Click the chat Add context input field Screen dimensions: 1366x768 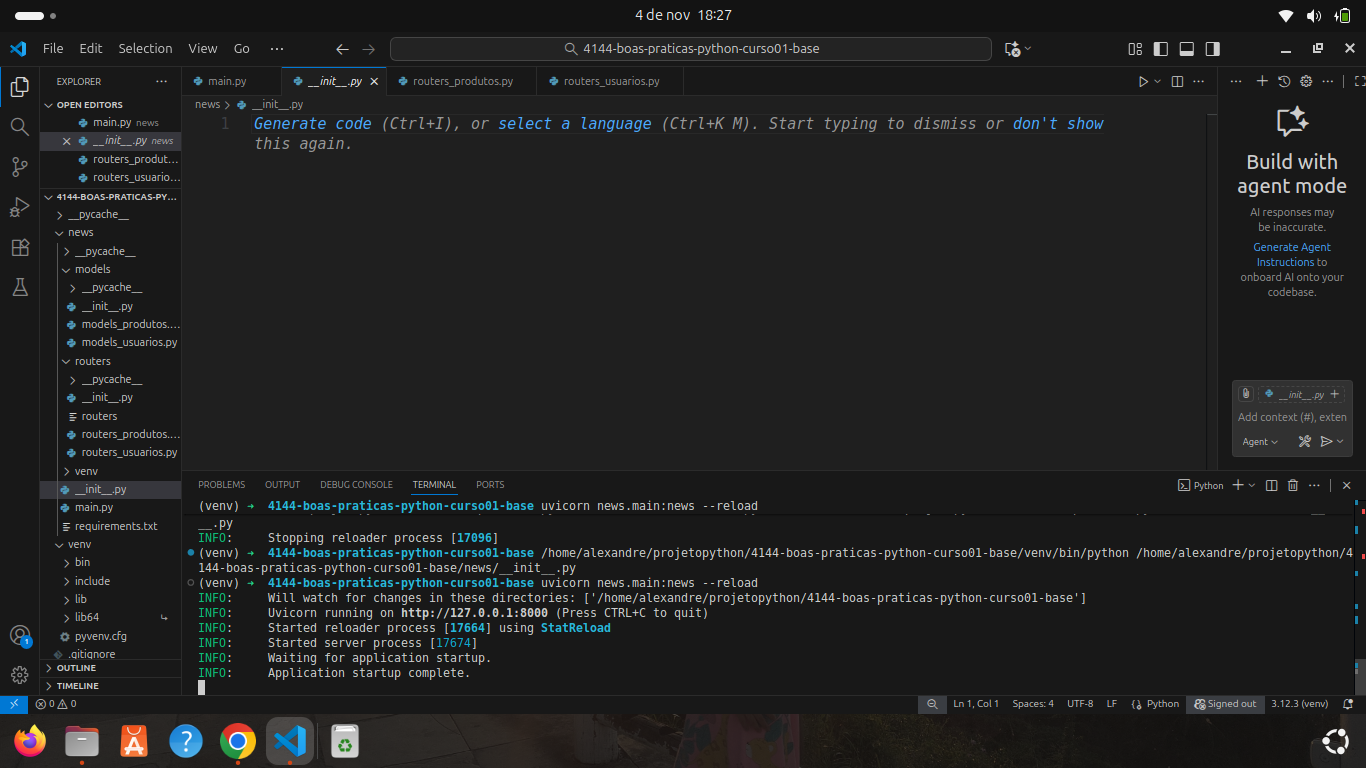[1292, 417]
